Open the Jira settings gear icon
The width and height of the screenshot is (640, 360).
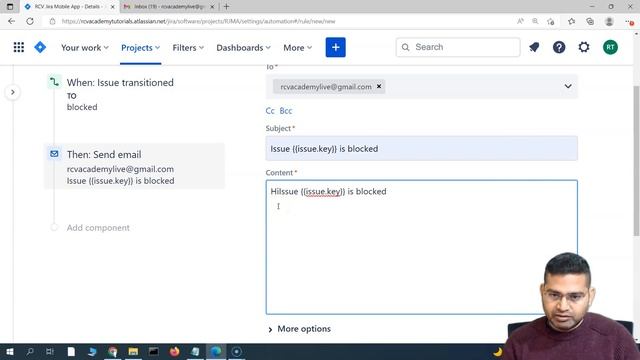(584, 47)
